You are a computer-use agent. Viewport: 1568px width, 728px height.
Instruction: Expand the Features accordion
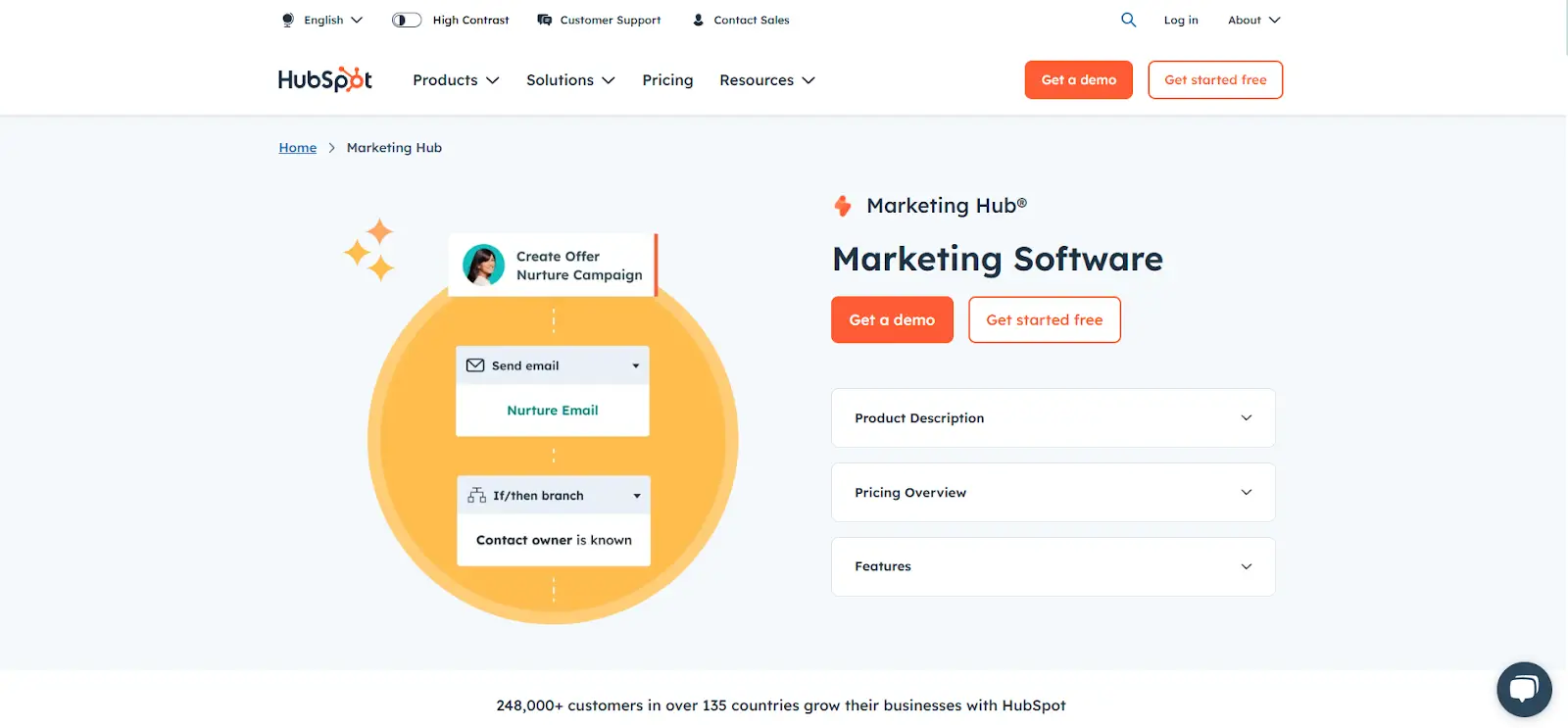coord(1053,566)
